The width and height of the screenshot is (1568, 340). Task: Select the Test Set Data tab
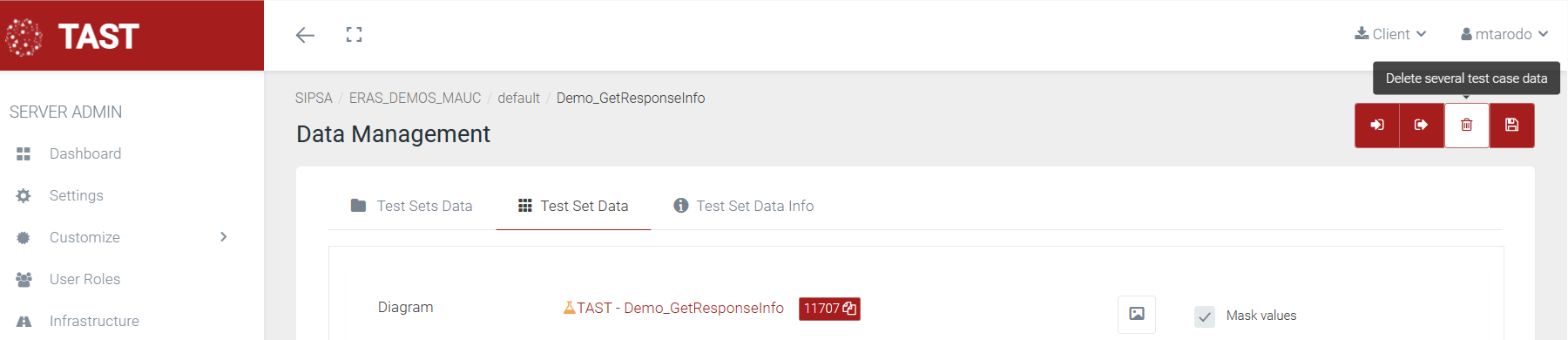coord(573,206)
